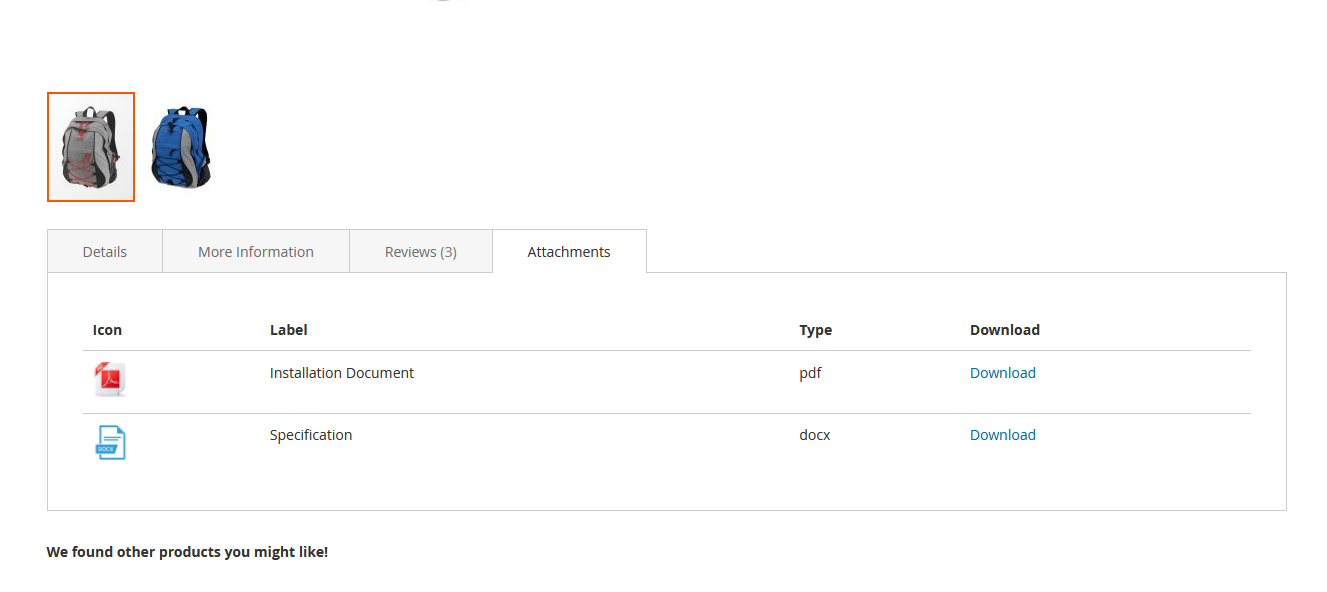
Task: Click the Label column header
Action: point(288,329)
